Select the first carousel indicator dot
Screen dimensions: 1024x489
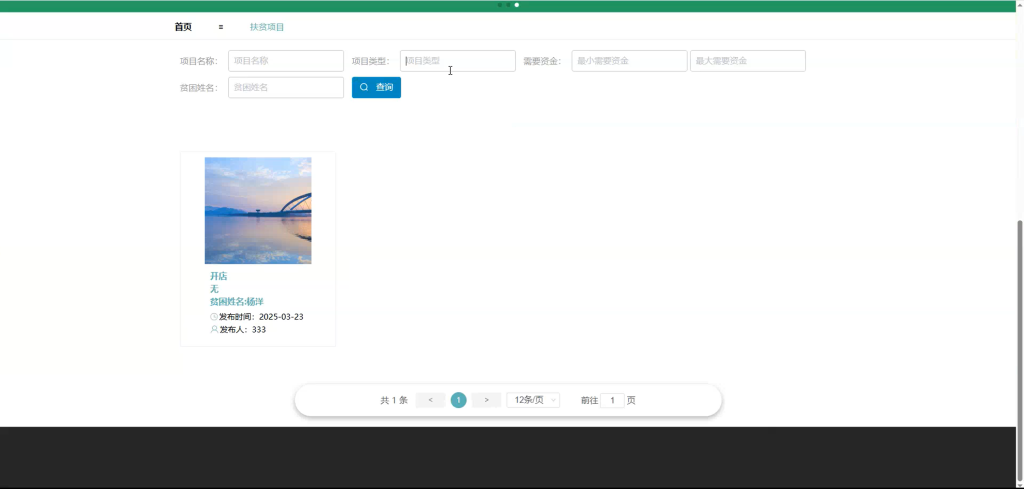point(500,5)
